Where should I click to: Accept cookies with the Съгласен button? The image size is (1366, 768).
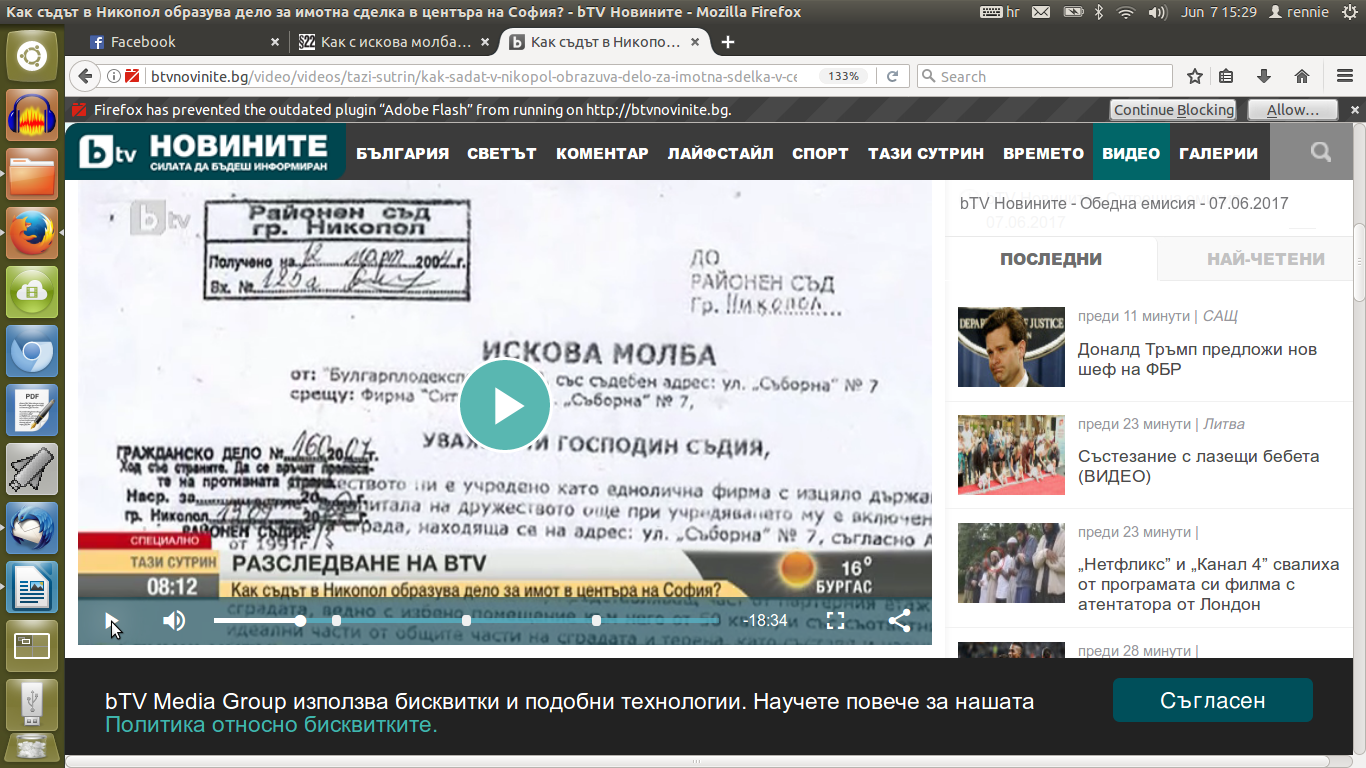pyautogui.click(x=1213, y=700)
